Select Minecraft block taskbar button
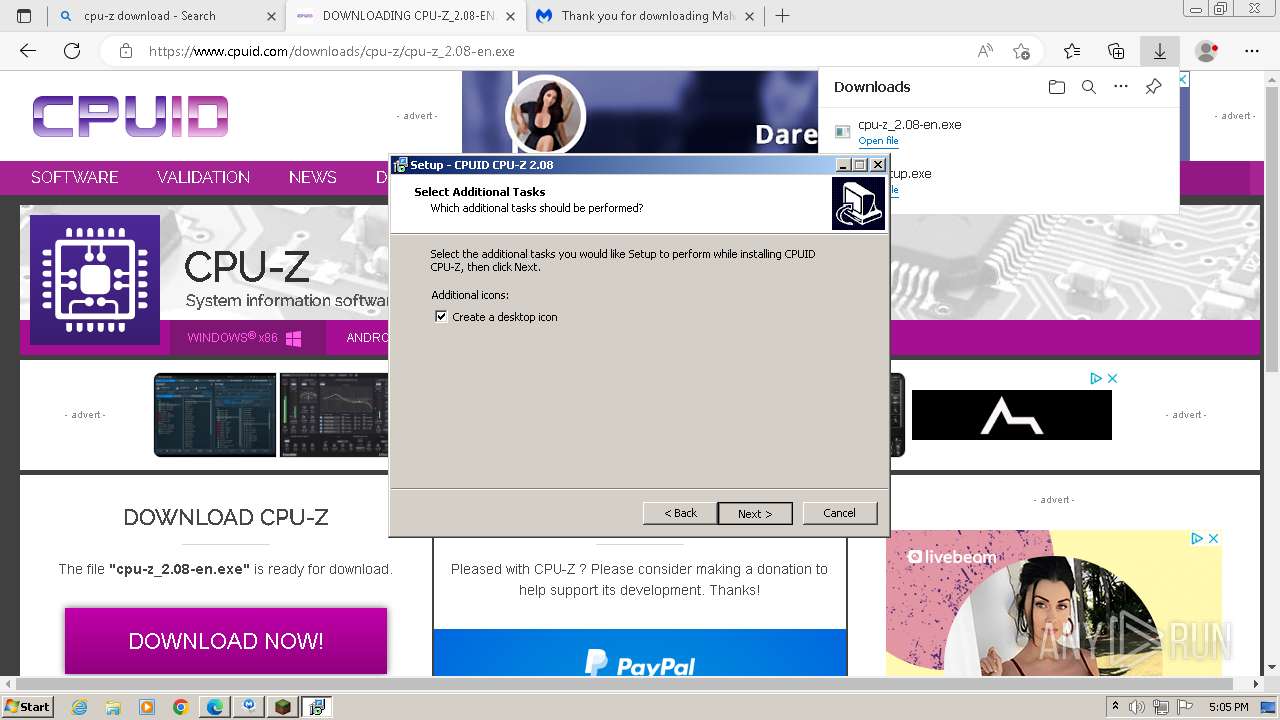Viewport: 1280px width, 720px height. pyautogui.click(x=283, y=707)
